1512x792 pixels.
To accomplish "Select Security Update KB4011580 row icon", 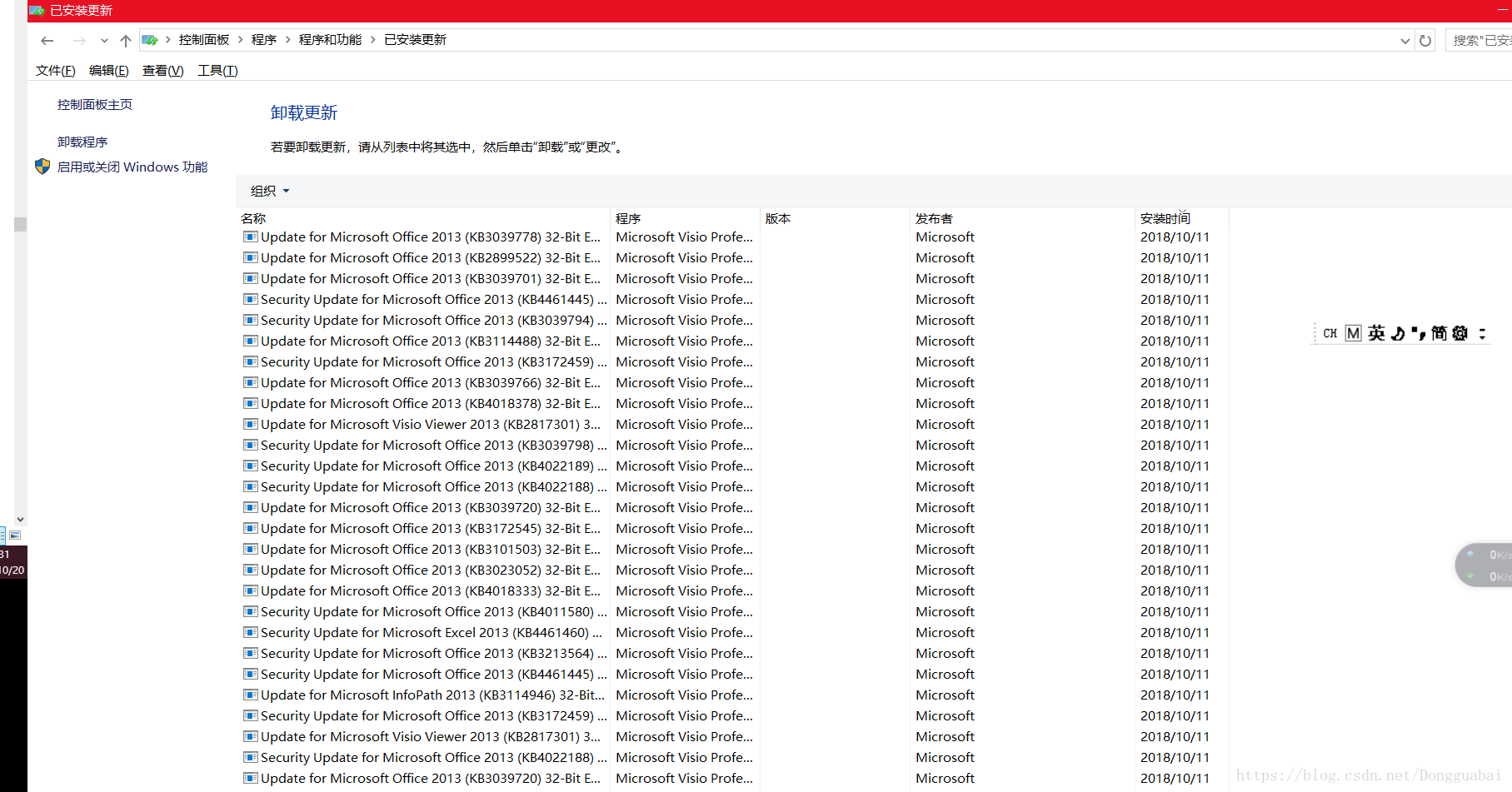I will [x=250, y=611].
